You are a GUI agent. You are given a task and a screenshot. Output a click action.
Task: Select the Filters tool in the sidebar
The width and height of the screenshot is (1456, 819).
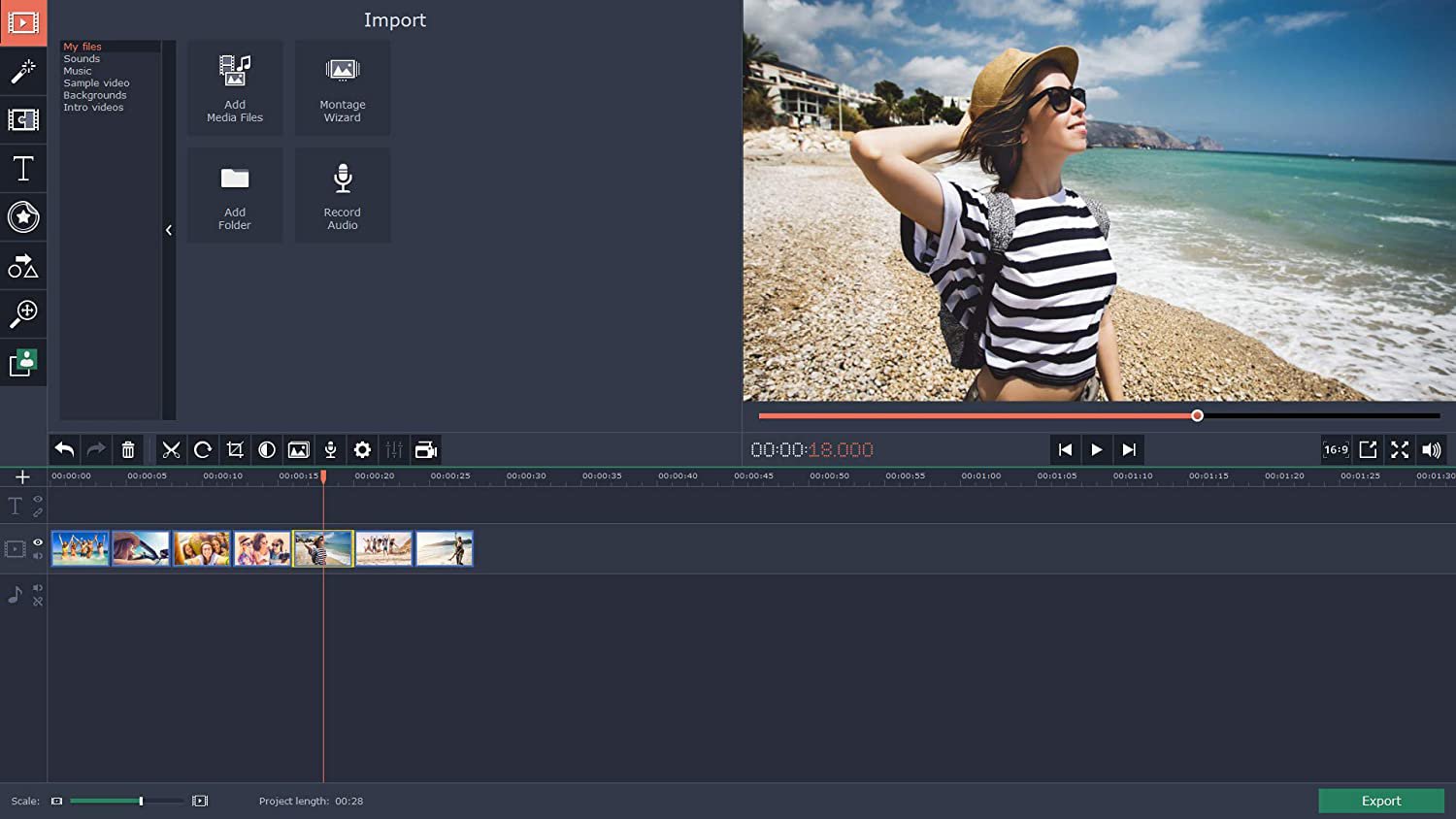tap(23, 71)
